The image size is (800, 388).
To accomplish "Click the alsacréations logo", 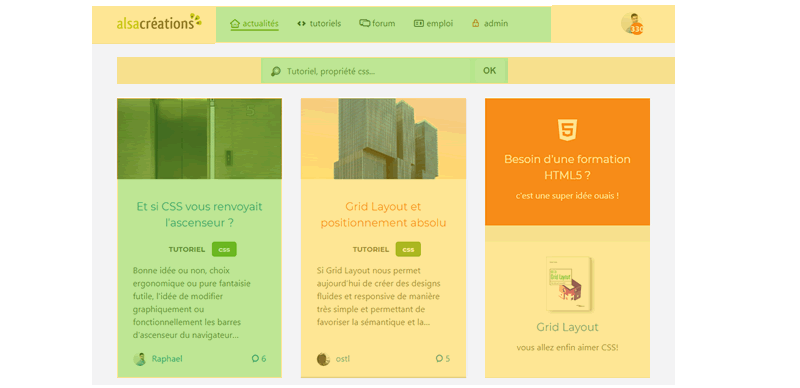I will pyautogui.click(x=159, y=22).
